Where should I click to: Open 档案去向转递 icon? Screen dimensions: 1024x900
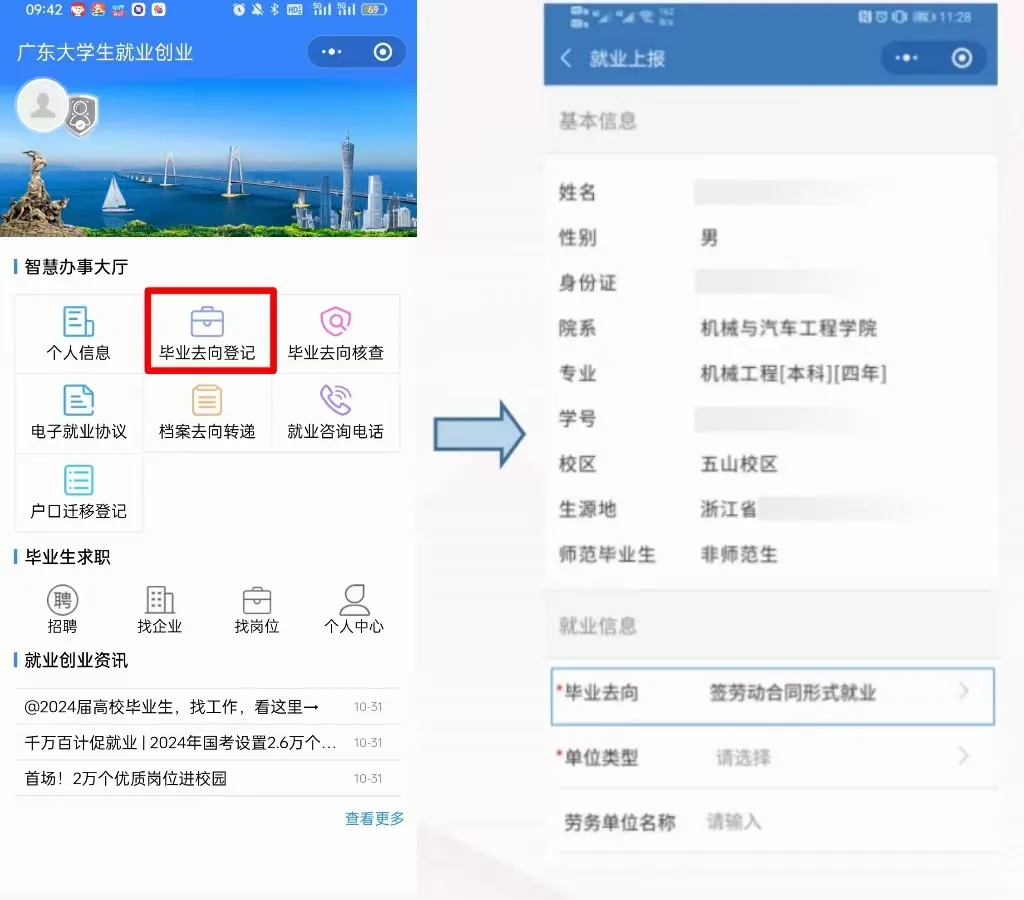pos(207,400)
